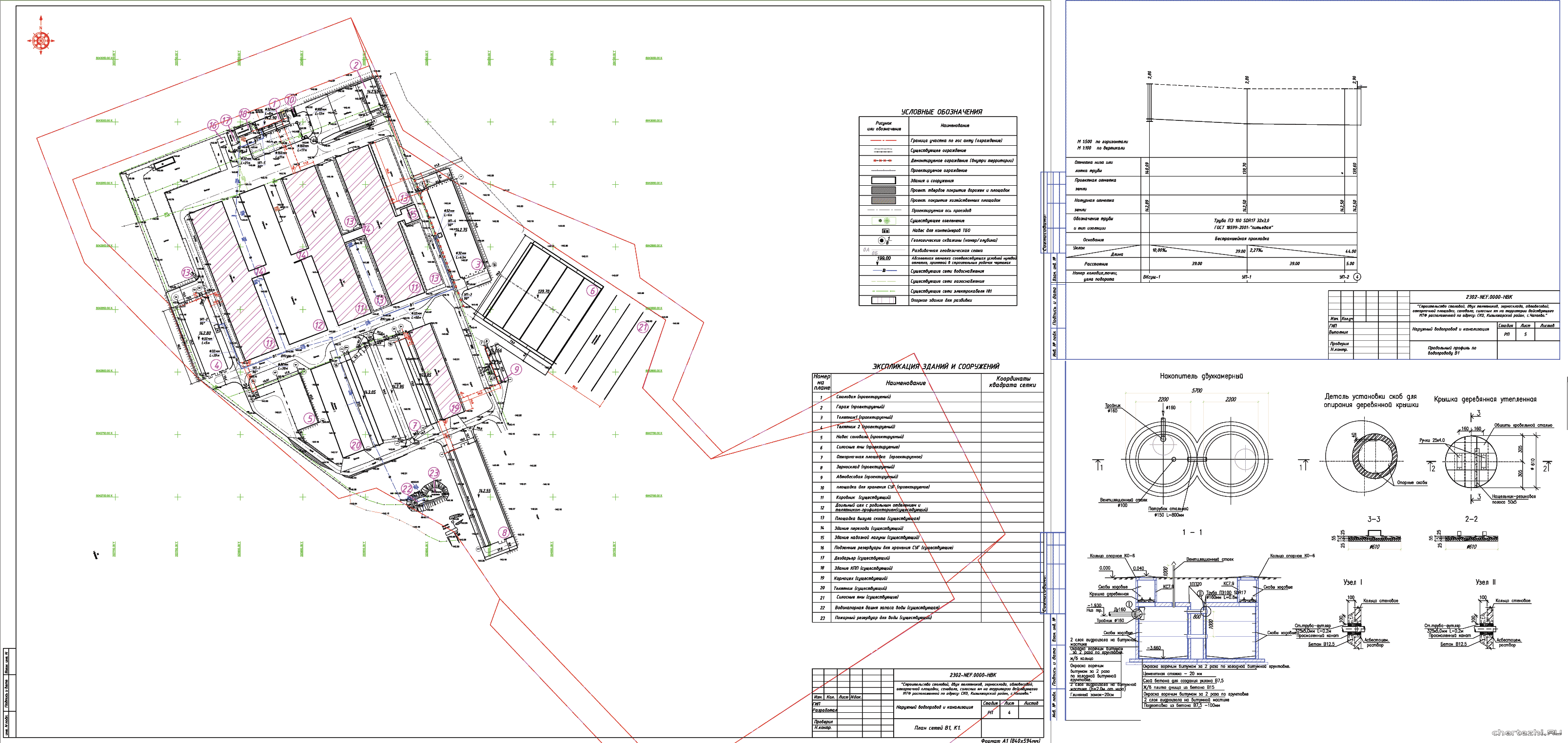Click the red-cross demolished fence legend symbol
This screenshot has width=1568, height=743.
pyautogui.click(x=882, y=161)
